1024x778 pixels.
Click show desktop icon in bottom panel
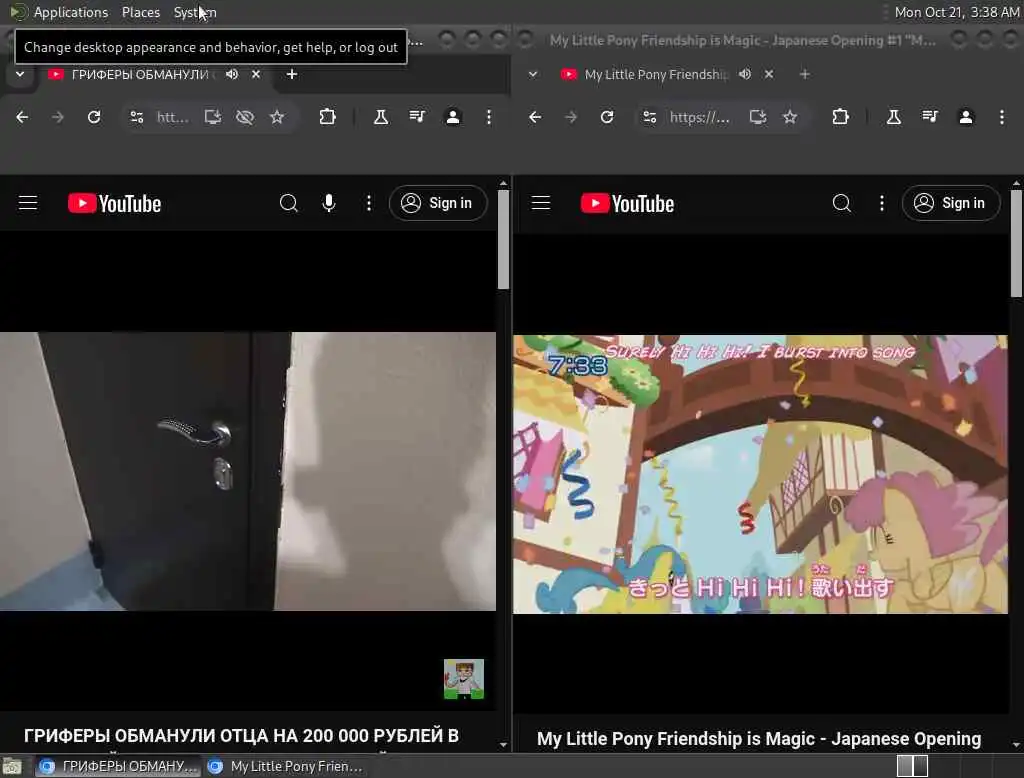point(12,766)
